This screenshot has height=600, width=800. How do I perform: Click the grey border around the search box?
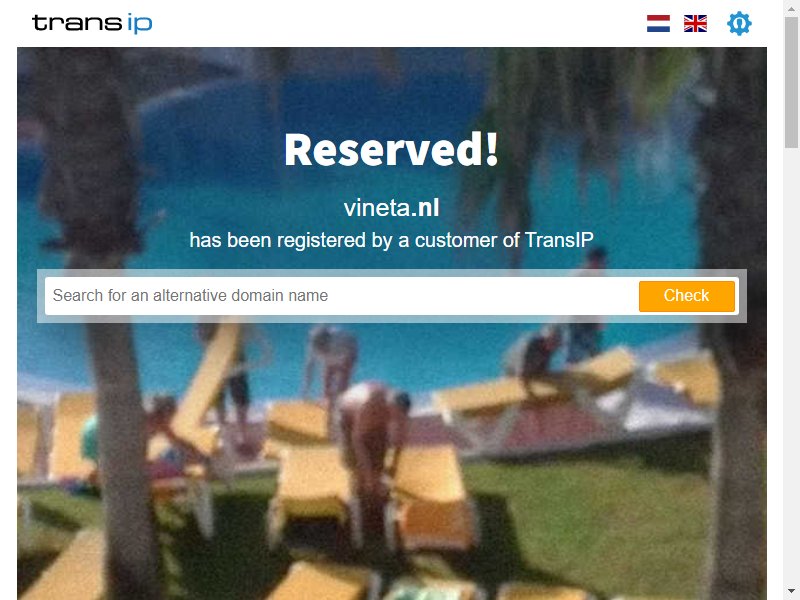tap(392, 273)
